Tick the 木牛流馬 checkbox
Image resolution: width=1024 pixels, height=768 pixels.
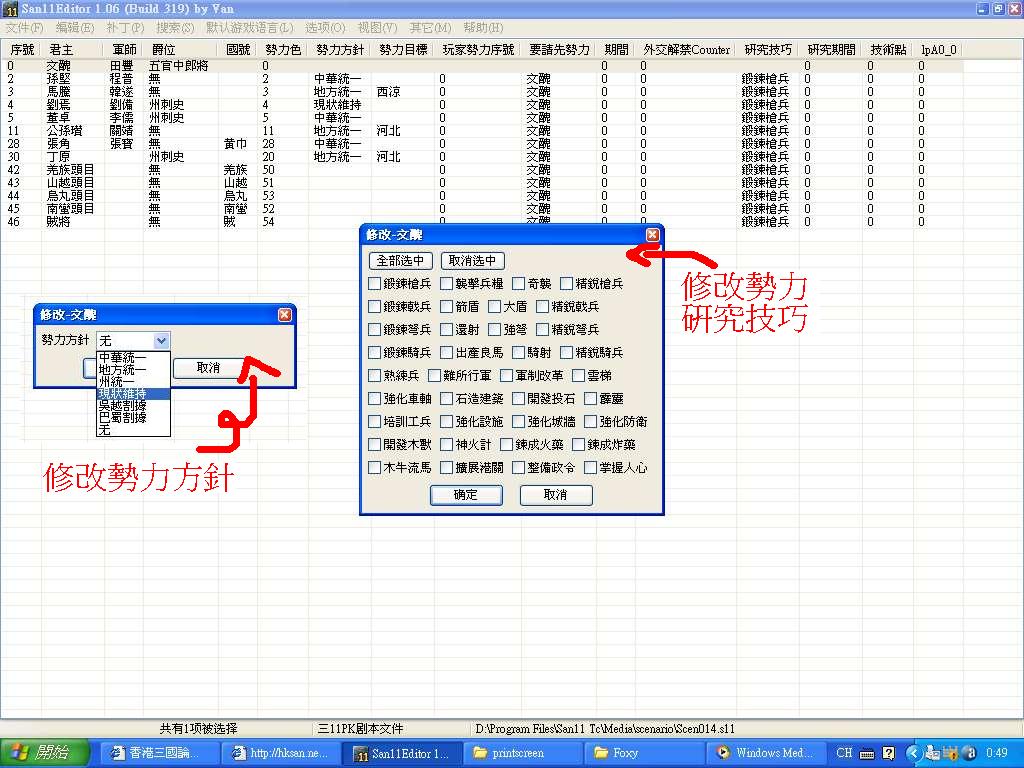click(x=375, y=468)
